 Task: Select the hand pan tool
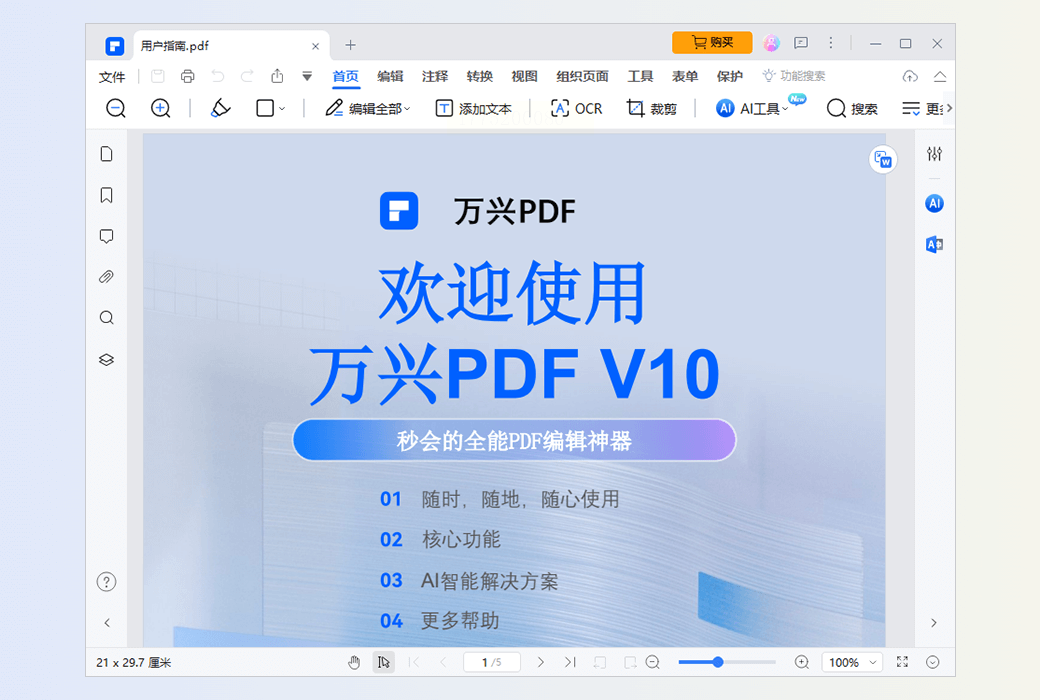click(354, 662)
